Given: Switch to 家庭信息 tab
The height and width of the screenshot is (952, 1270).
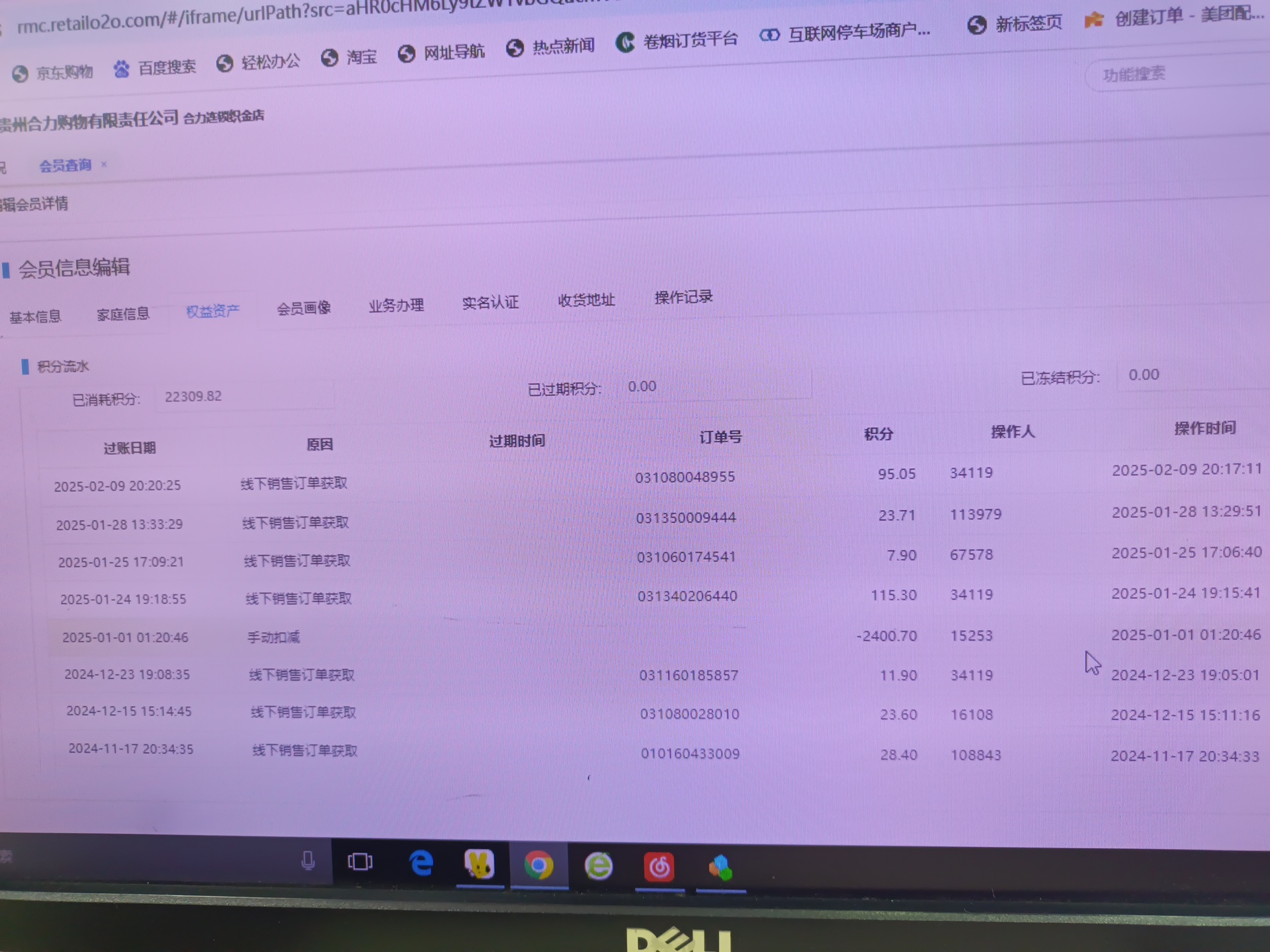Looking at the screenshot, I should 123,314.
